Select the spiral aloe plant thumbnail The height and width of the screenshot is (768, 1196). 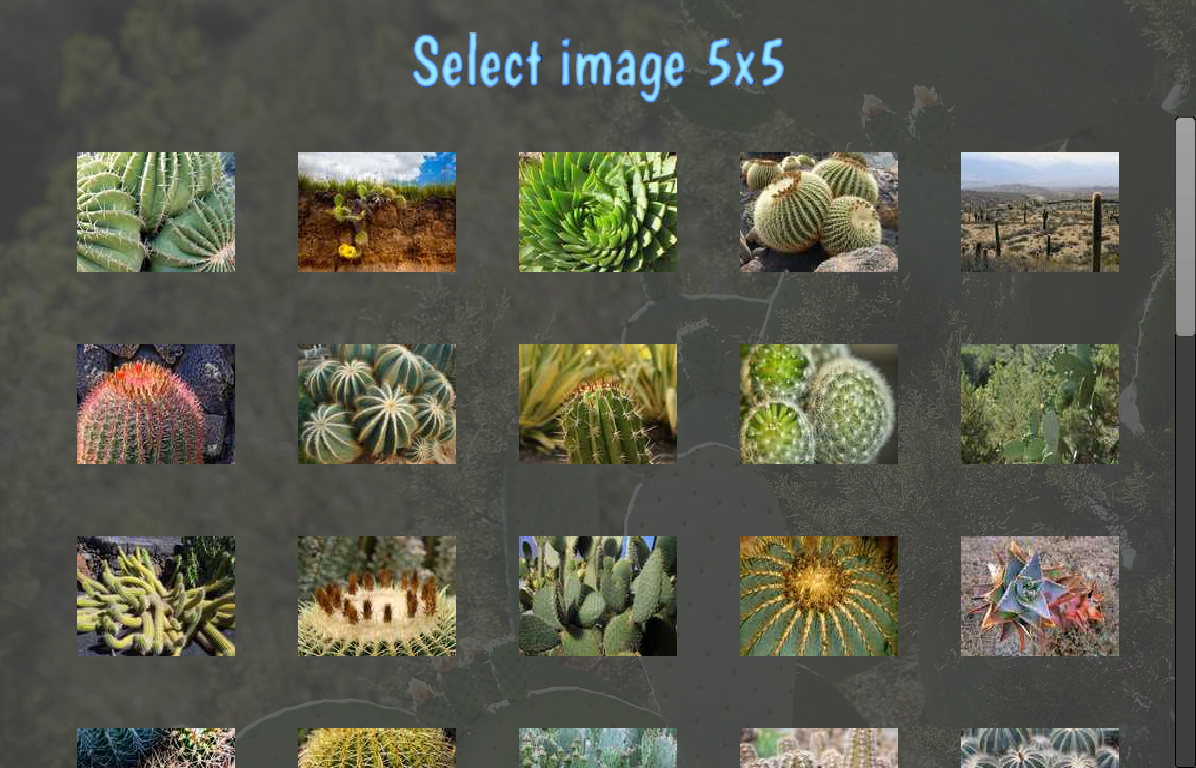point(597,212)
